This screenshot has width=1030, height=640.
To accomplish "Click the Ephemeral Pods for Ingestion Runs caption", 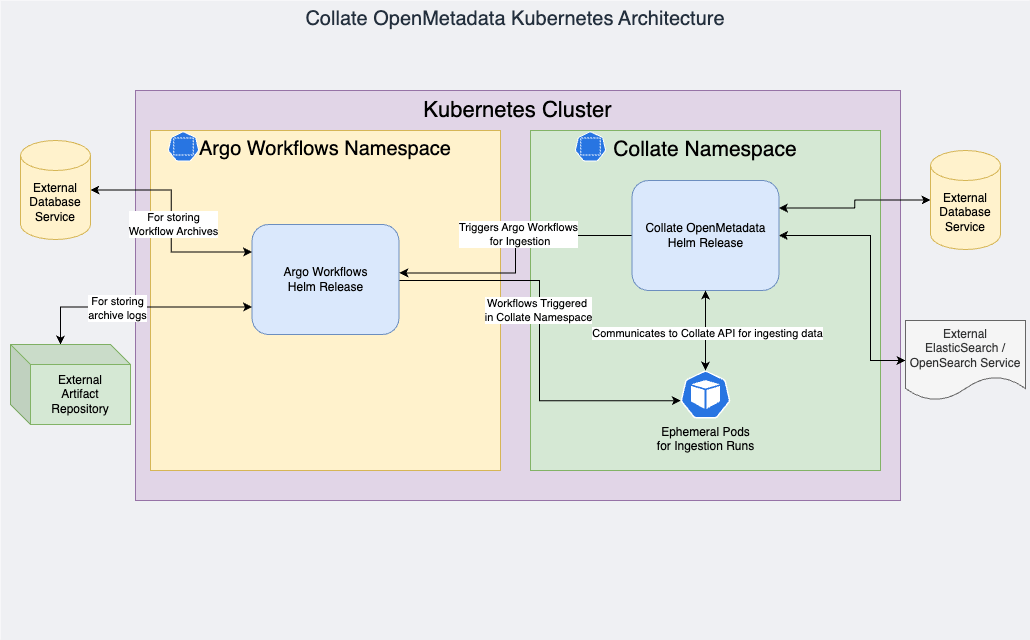I will pos(705,439).
